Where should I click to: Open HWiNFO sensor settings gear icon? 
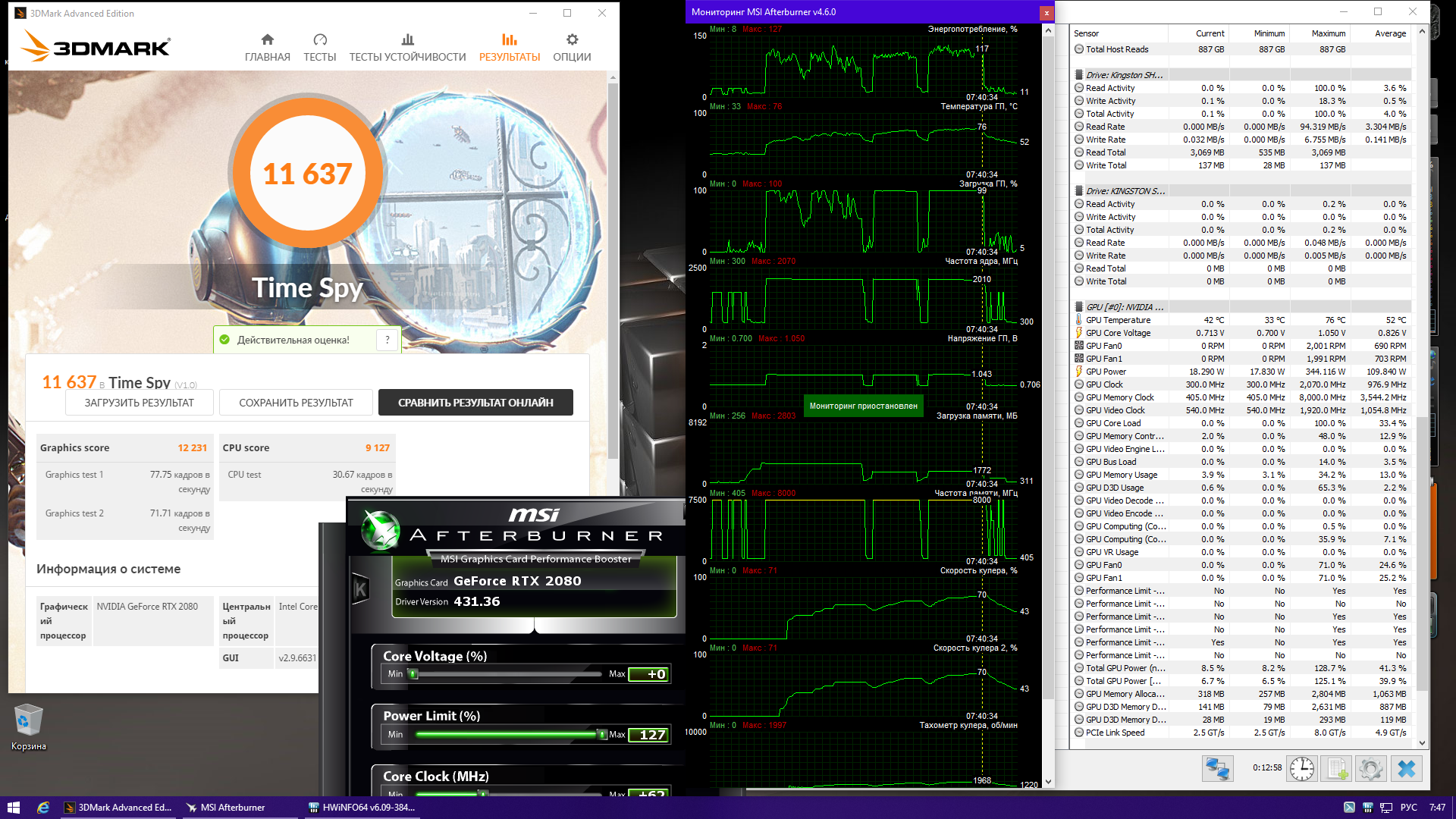tap(1370, 768)
